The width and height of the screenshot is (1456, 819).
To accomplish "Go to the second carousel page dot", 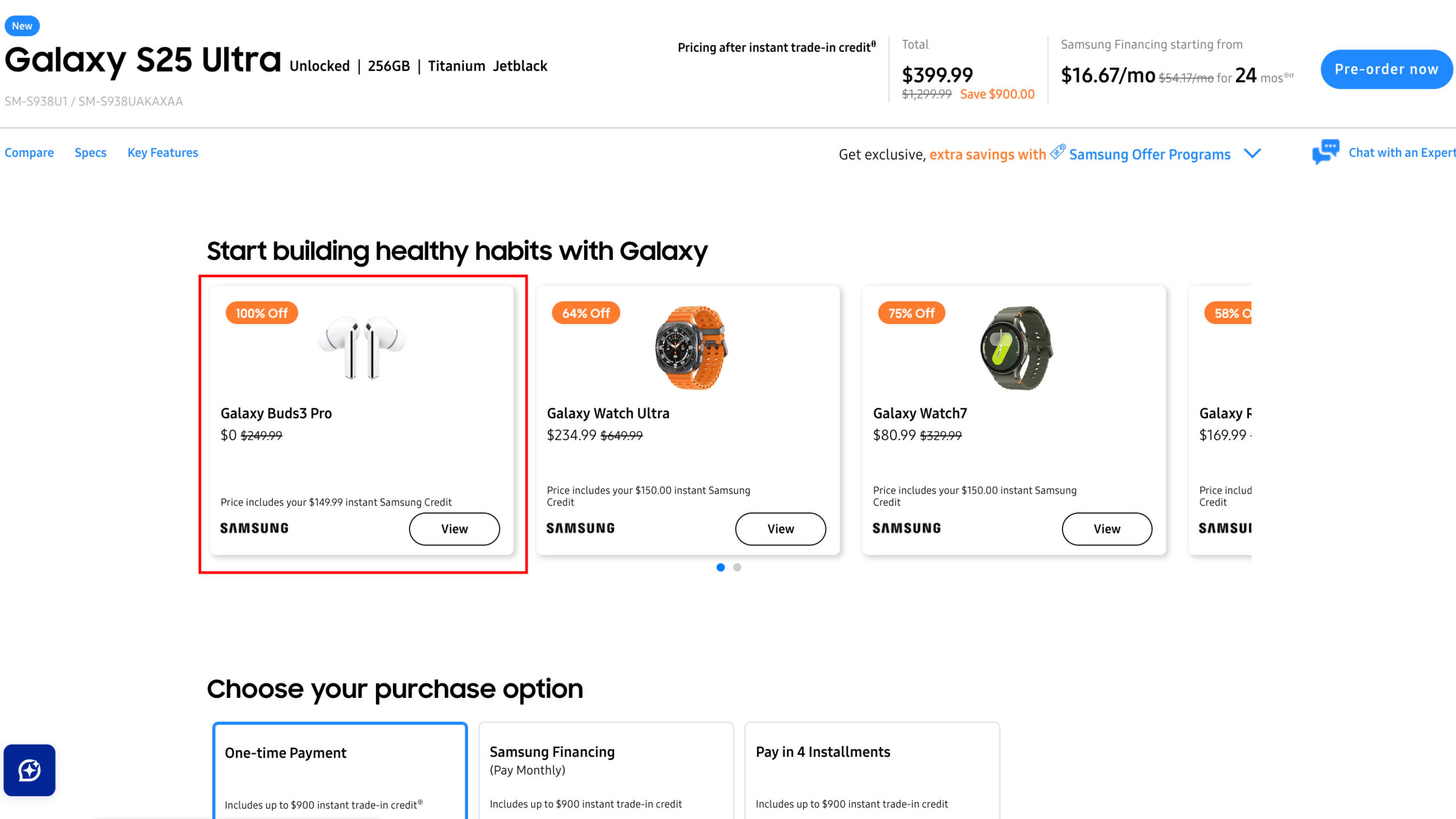I will 737,567.
